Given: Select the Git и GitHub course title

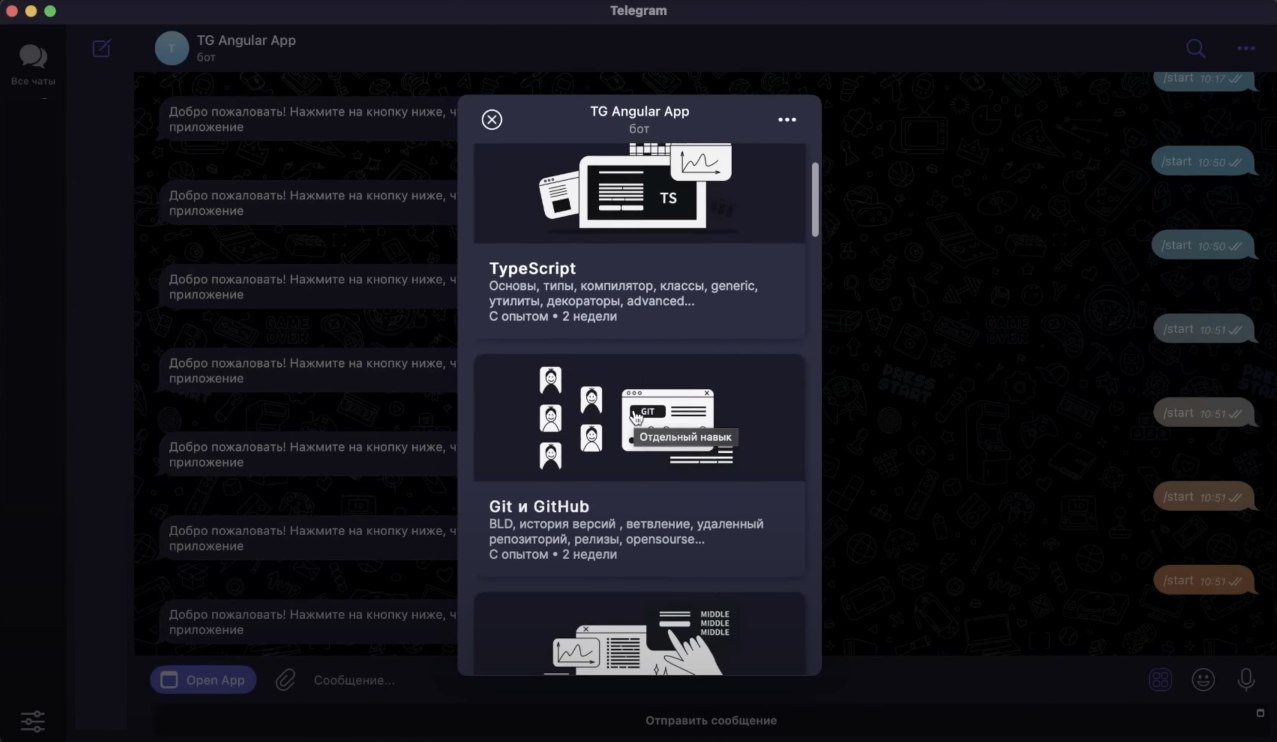Looking at the screenshot, I should (x=539, y=507).
